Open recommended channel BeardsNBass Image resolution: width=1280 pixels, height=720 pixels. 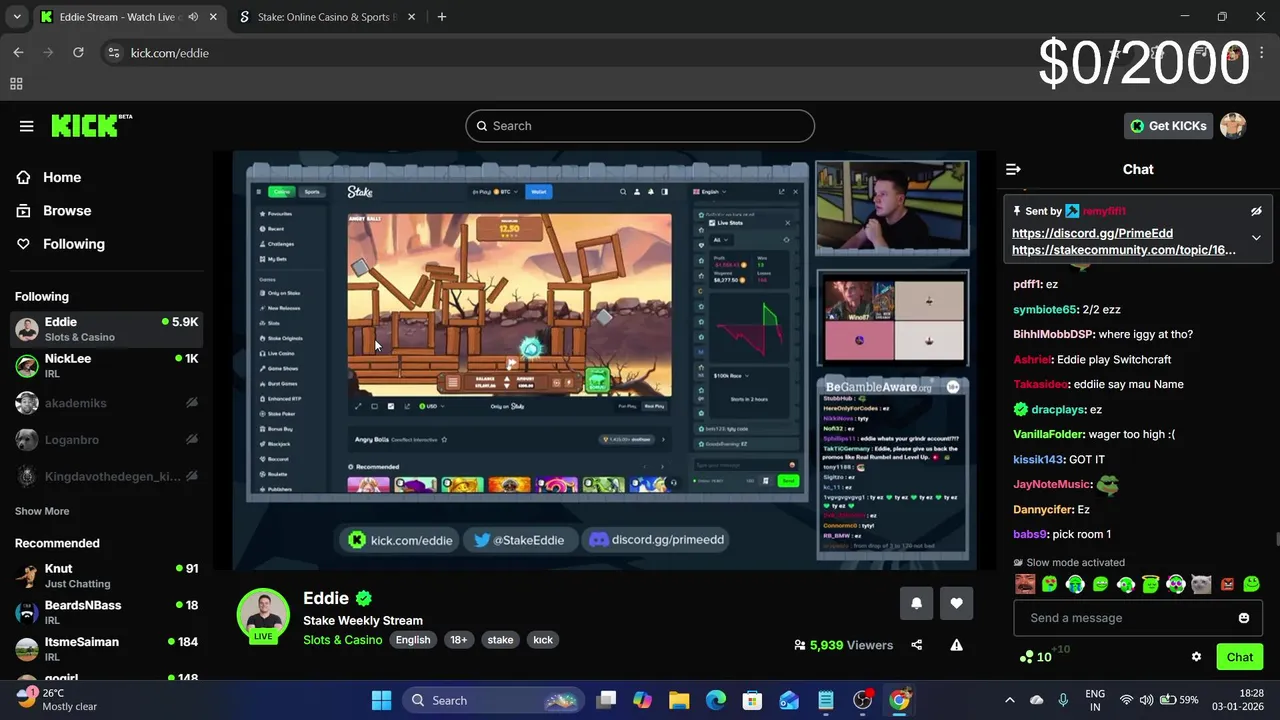pos(106,612)
